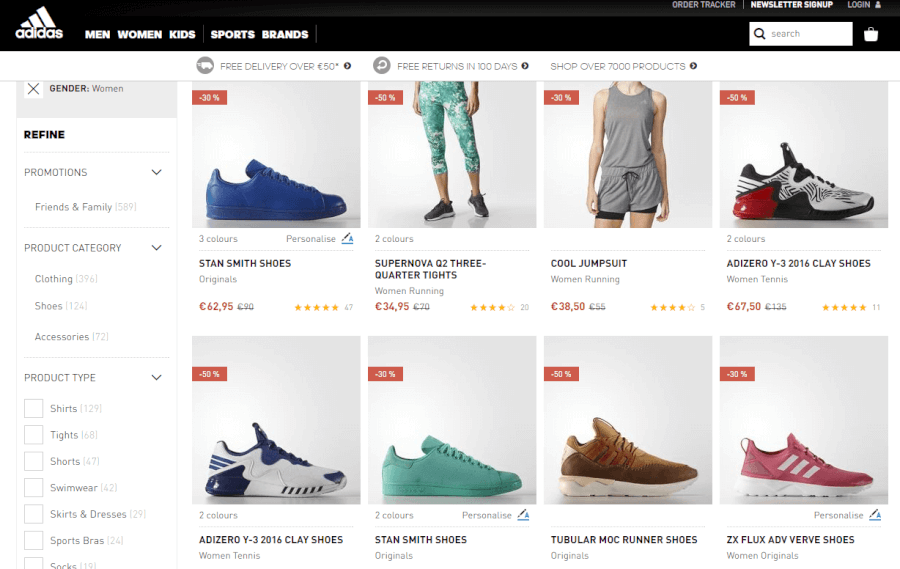Image resolution: width=900 pixels, height=569 pixels.
Task: Open green Stan Smith Shoes product image
Action: coord(452,420)
